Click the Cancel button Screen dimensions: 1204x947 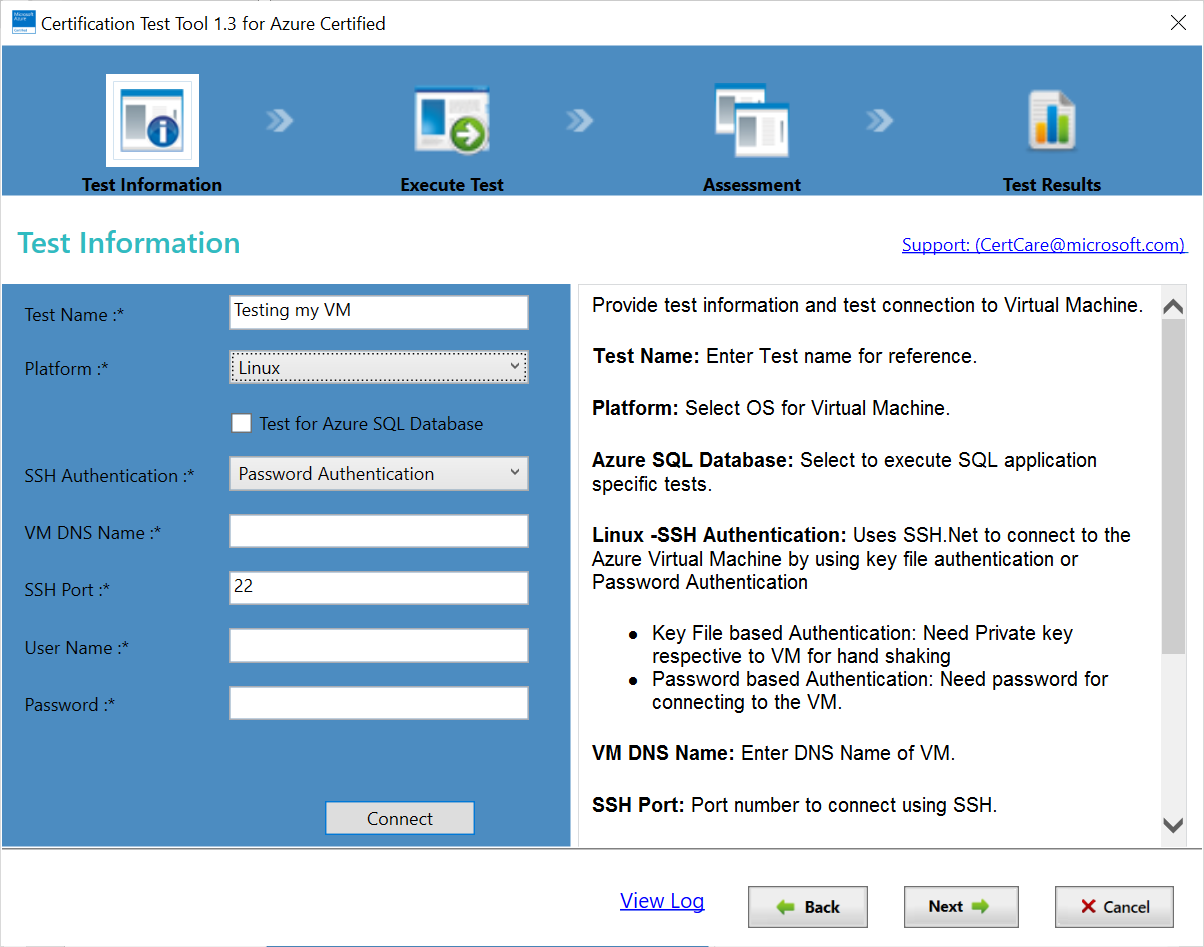1116,907
